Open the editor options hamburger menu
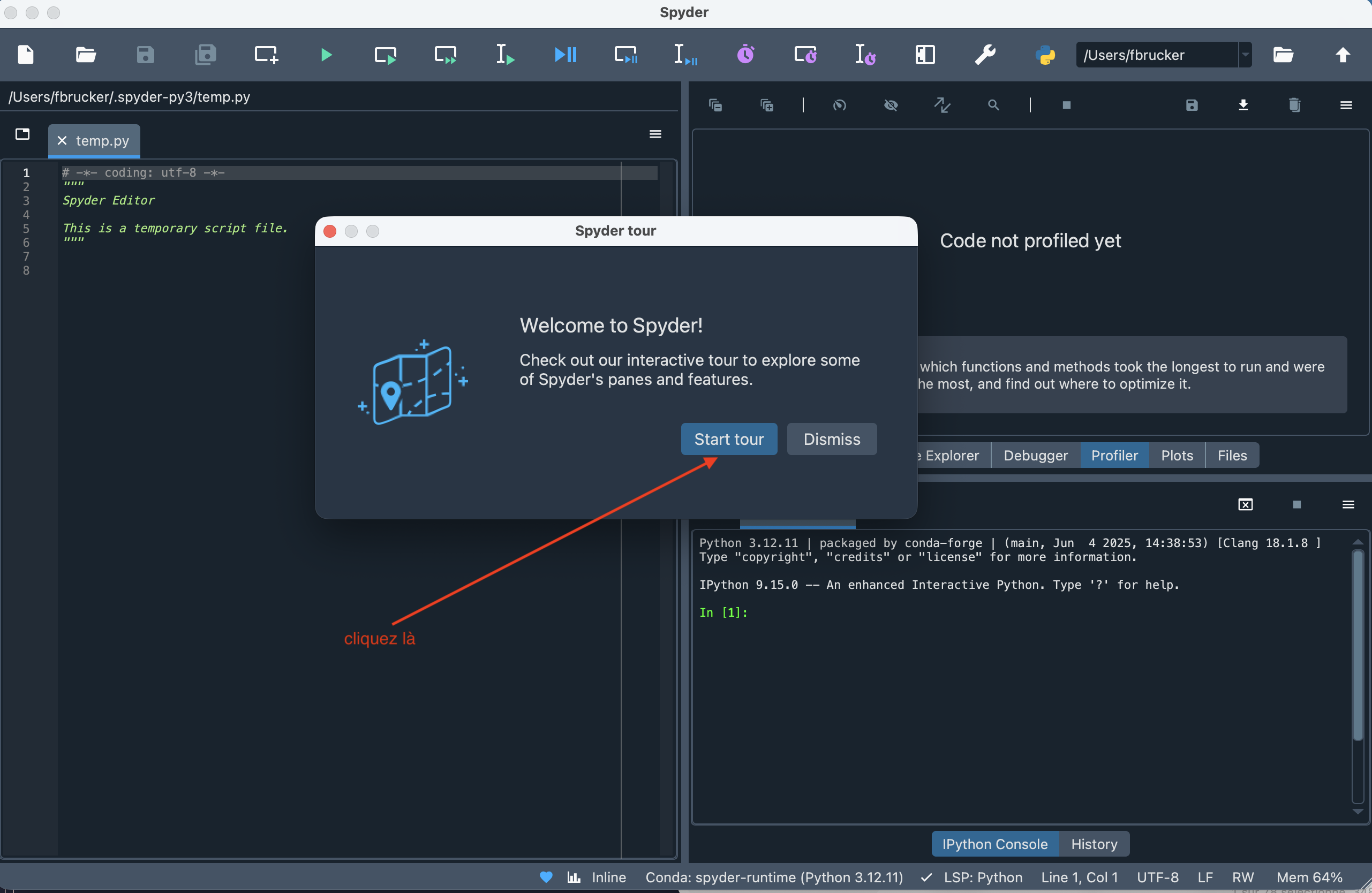Screen dimensions: 1372x893 [655, 134]
